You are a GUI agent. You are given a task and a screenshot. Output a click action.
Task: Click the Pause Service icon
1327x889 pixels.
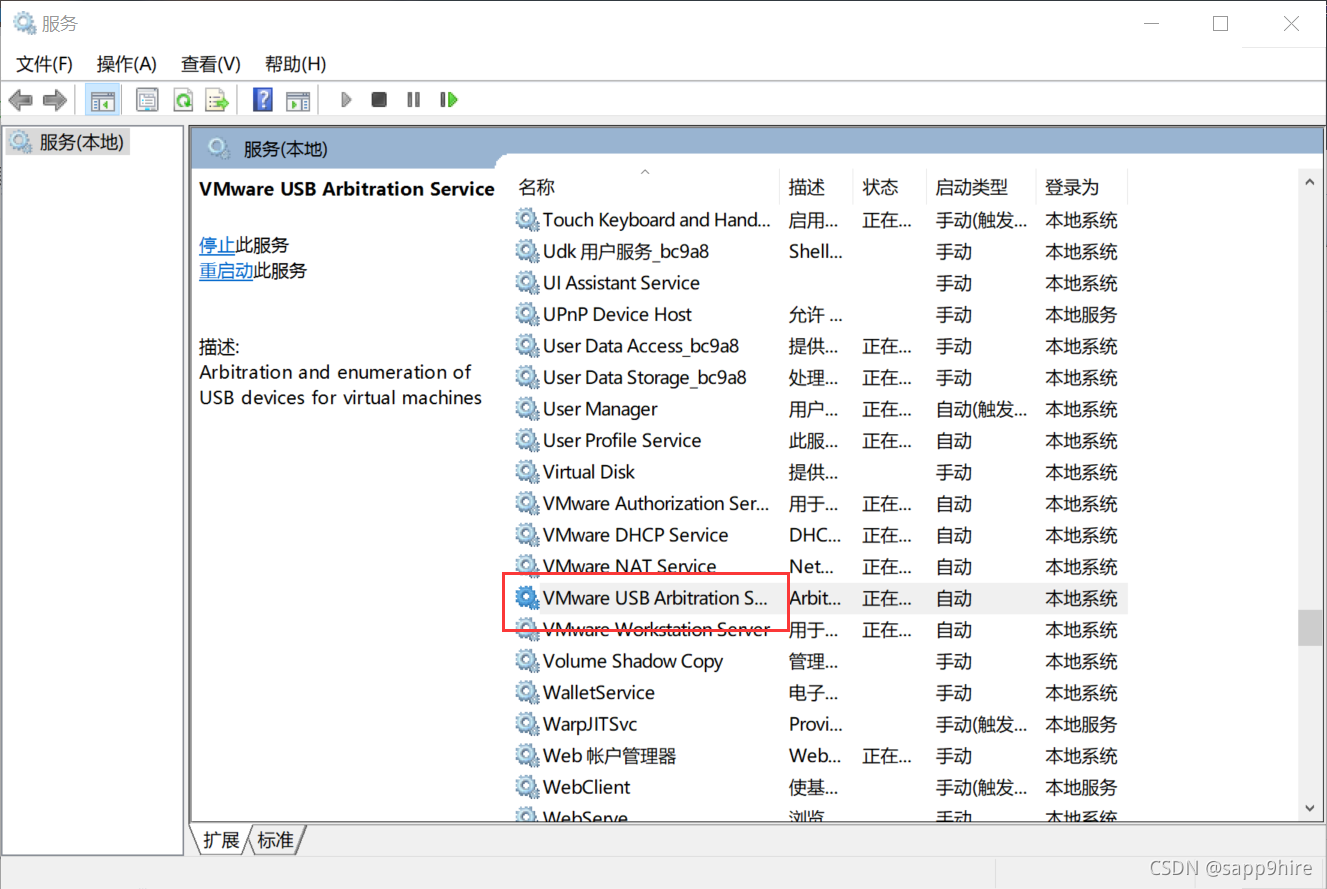413,100
